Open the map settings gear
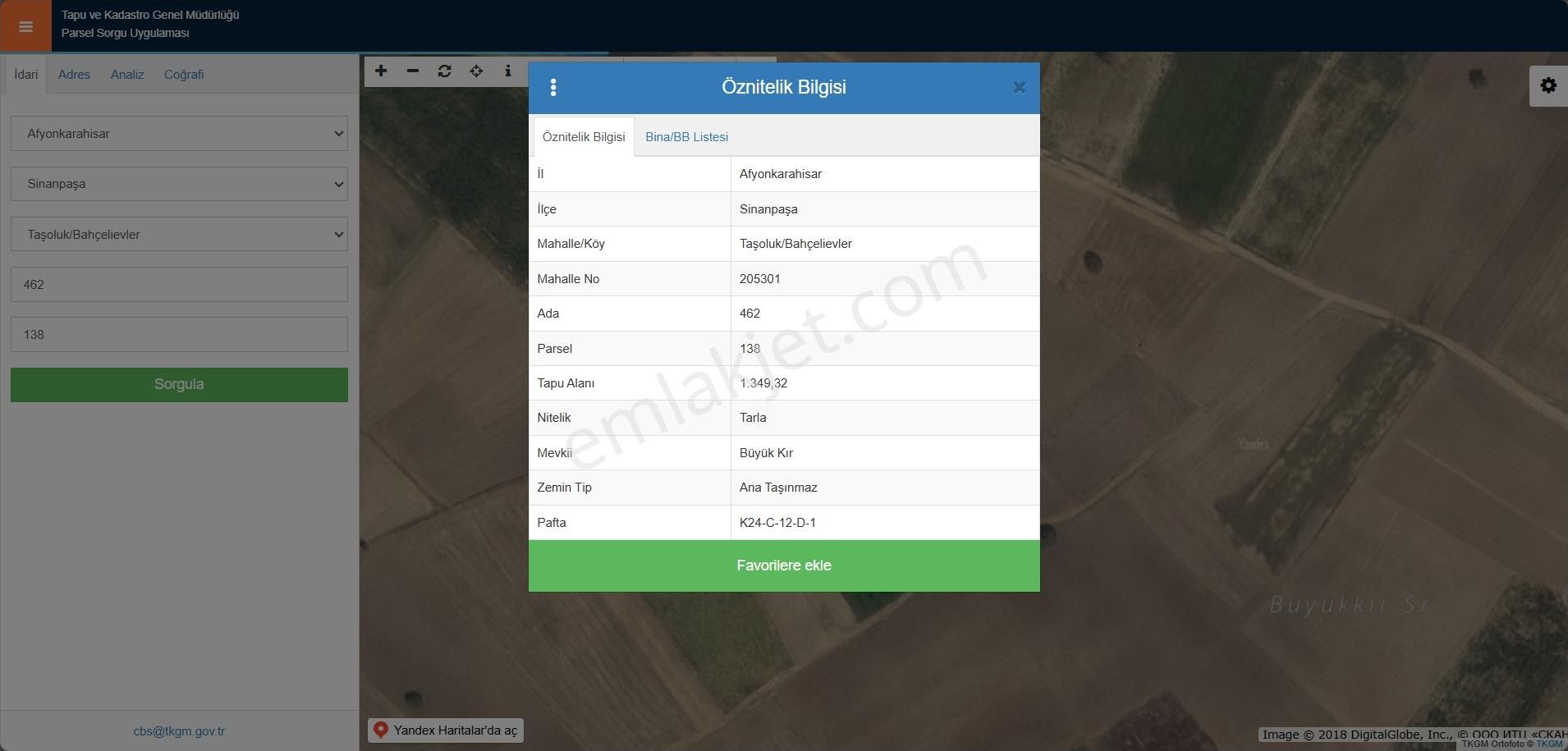This screenshot has width=1568, height=751. 1547,86
